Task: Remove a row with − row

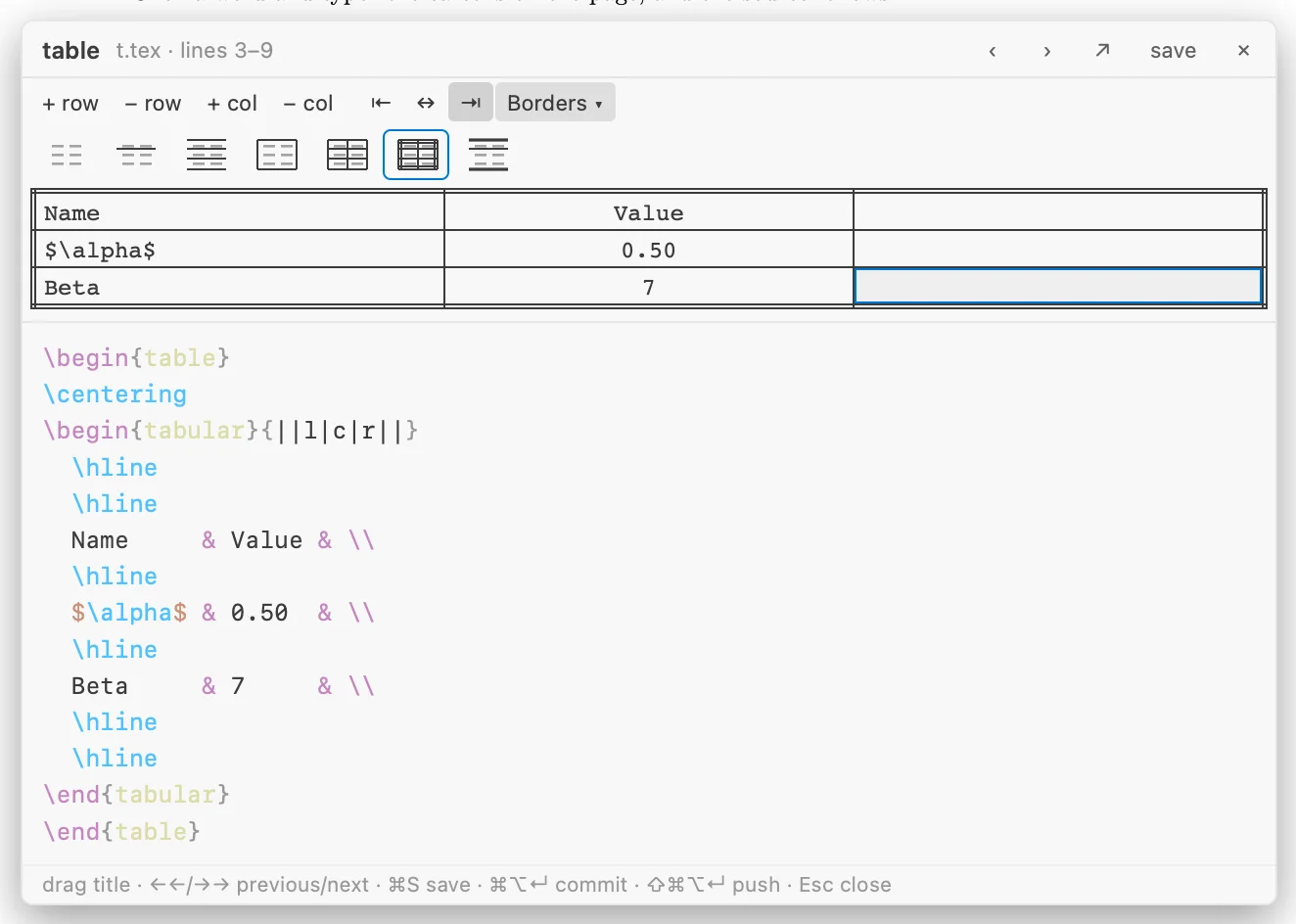Action: pyautogui.click(x=153, y=103)
